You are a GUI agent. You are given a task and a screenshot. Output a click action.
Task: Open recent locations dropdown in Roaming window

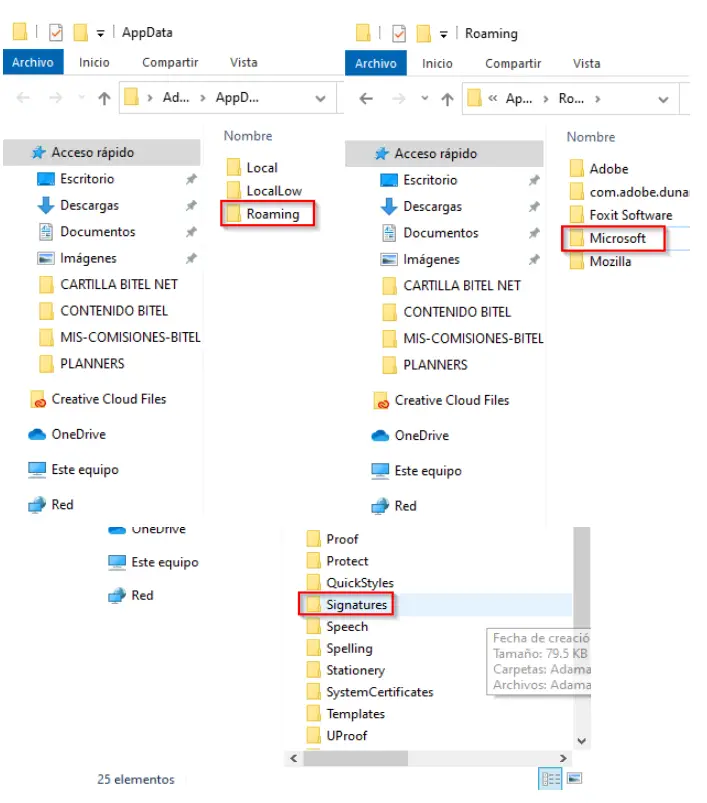pyautogui.click(x=424, y=98)
